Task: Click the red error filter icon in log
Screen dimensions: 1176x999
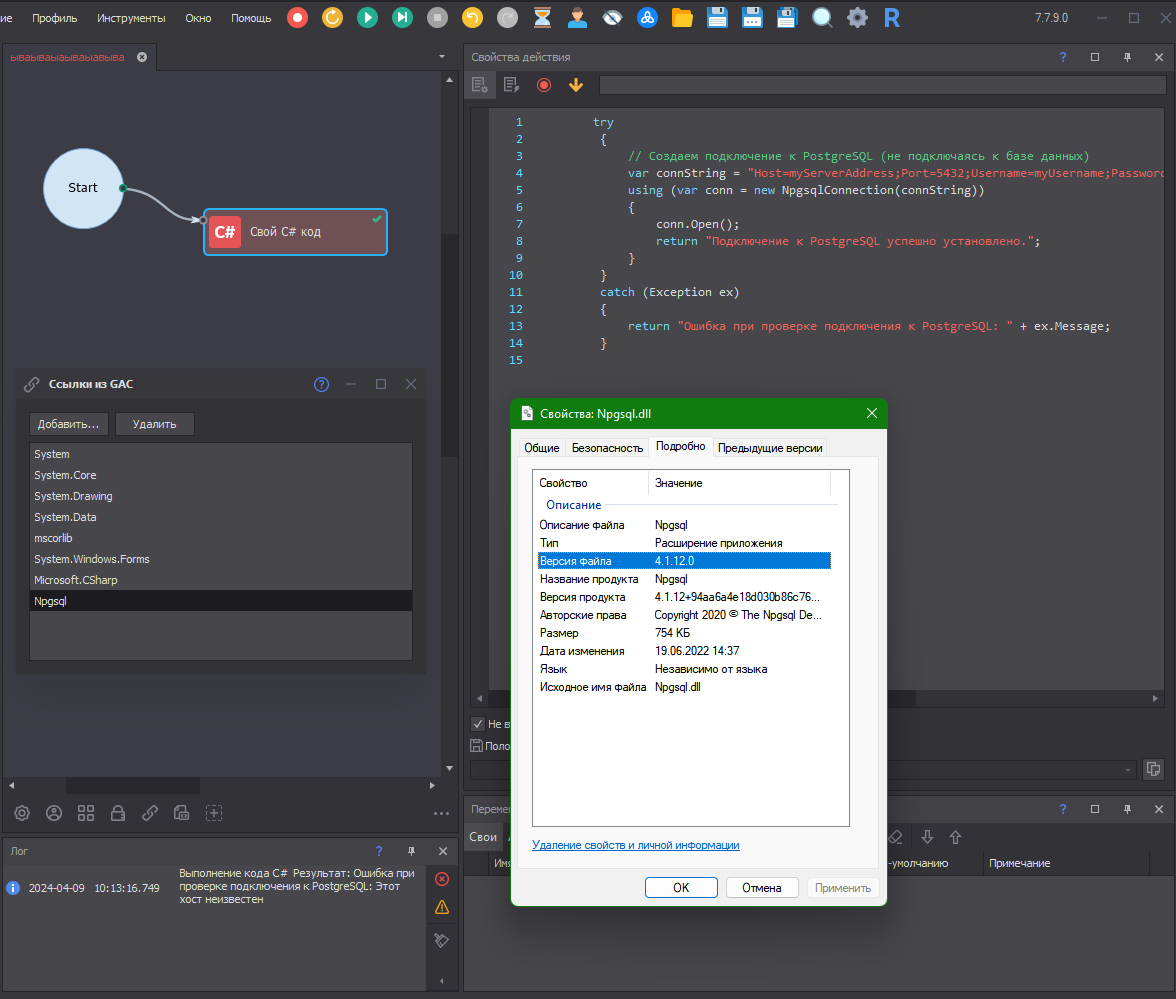Action: 442,879
